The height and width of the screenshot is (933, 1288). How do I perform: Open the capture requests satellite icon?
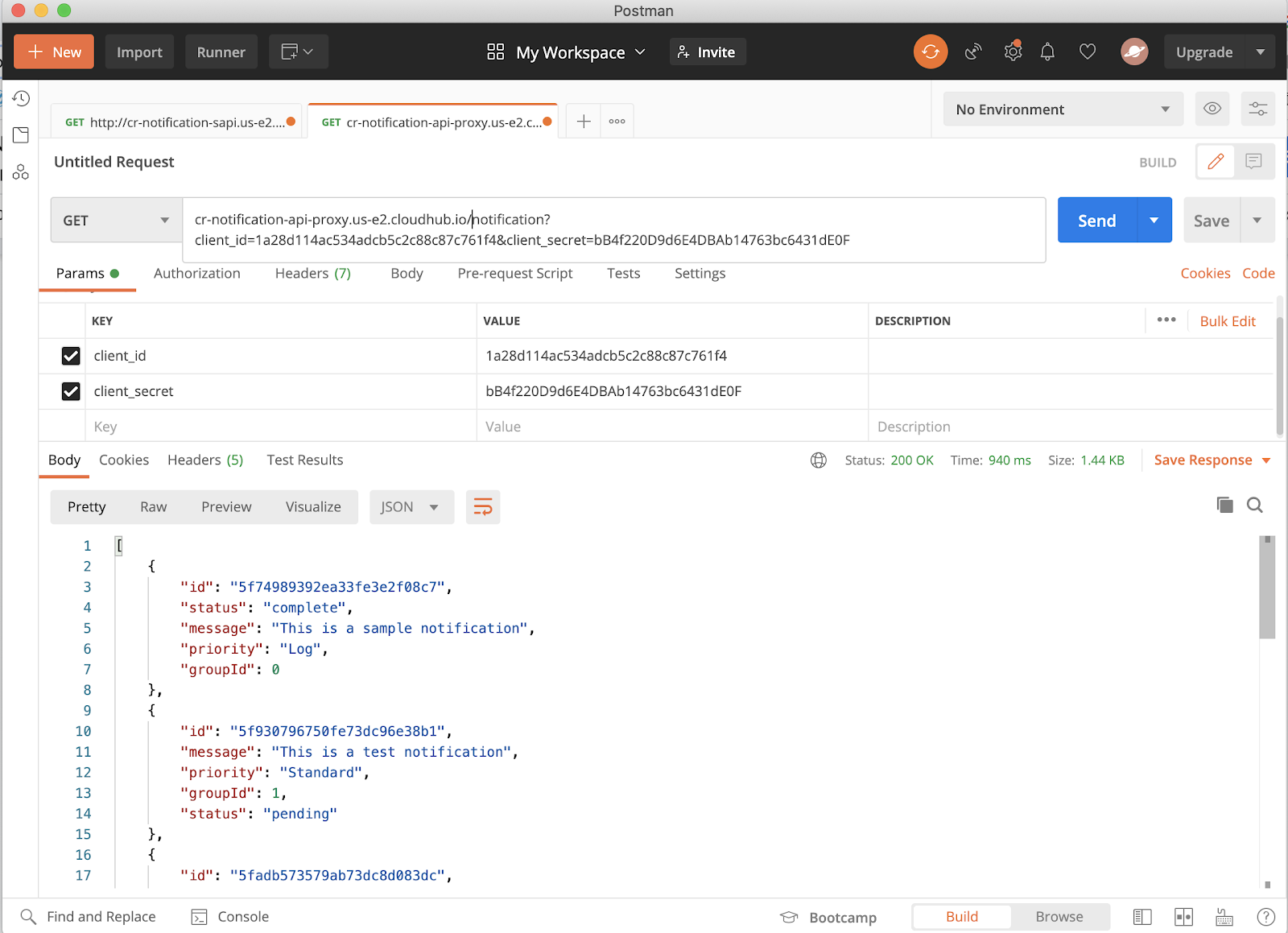click(x=973, y=52)
